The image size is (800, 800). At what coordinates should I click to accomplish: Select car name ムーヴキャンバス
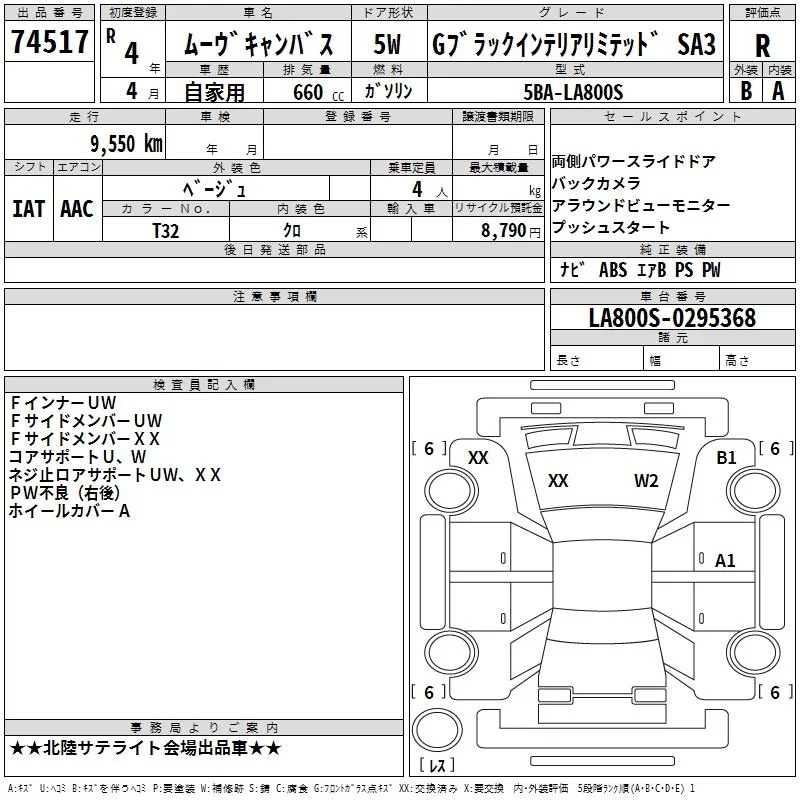pyautogui.click(x=258, y=44)
